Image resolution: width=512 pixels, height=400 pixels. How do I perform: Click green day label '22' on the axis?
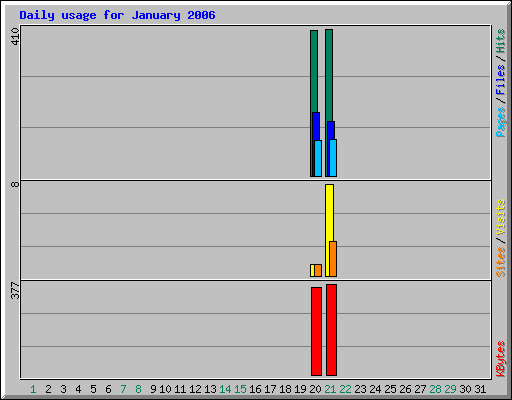tap(345, 389)
